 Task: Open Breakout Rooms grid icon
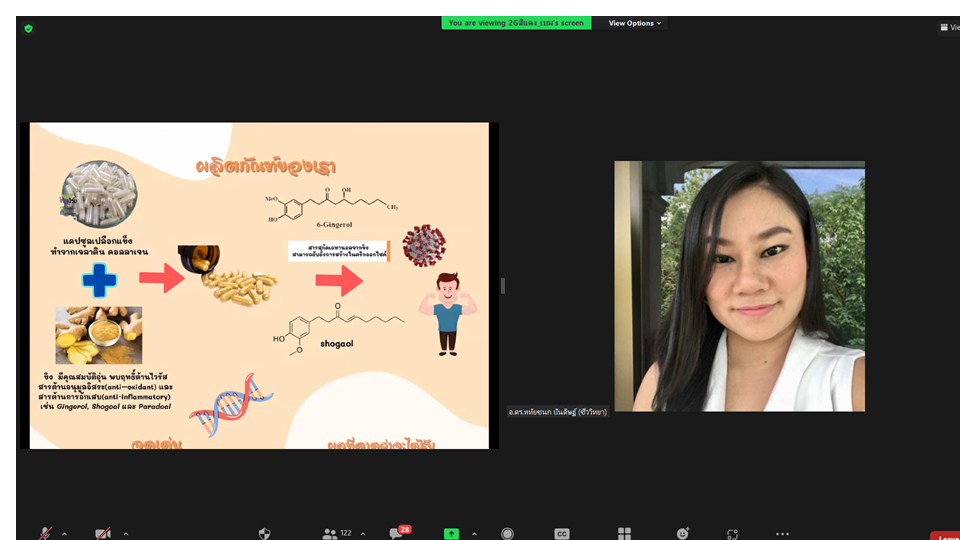[624, 534]
